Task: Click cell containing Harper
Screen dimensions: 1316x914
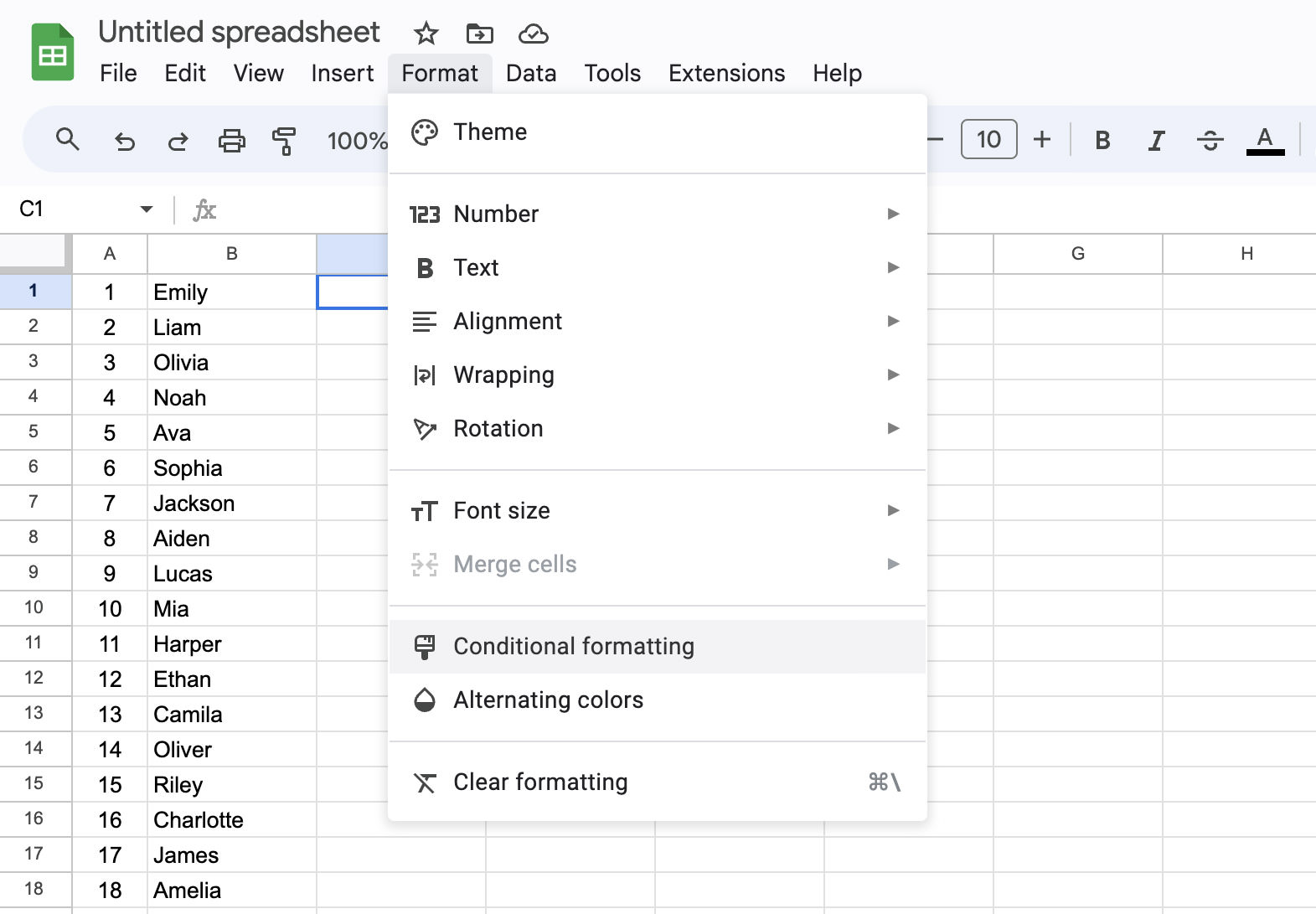Action: (x=232, y=643)
